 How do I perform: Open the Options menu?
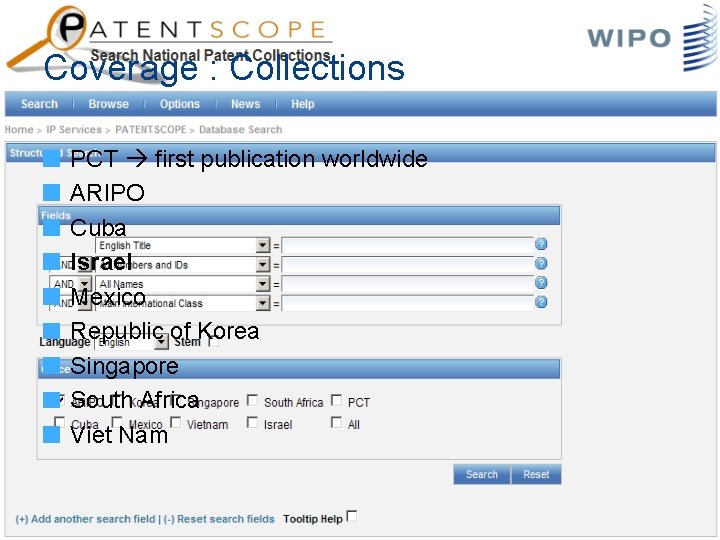coord(180,104)
